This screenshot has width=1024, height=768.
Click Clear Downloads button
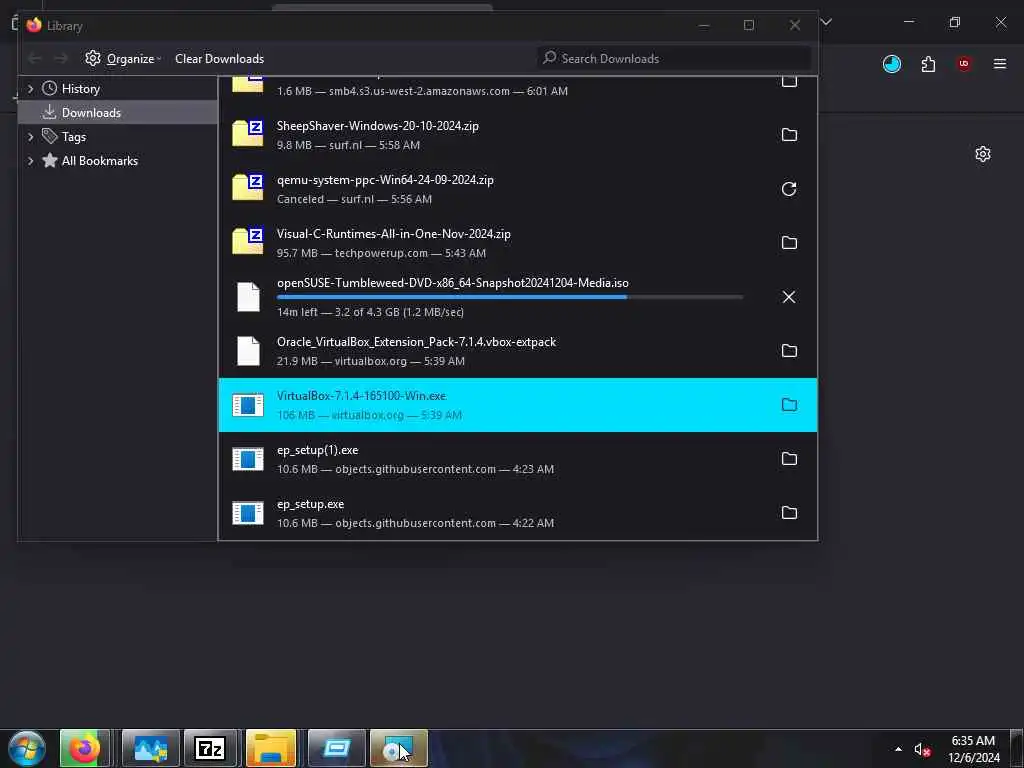point(219,59)
